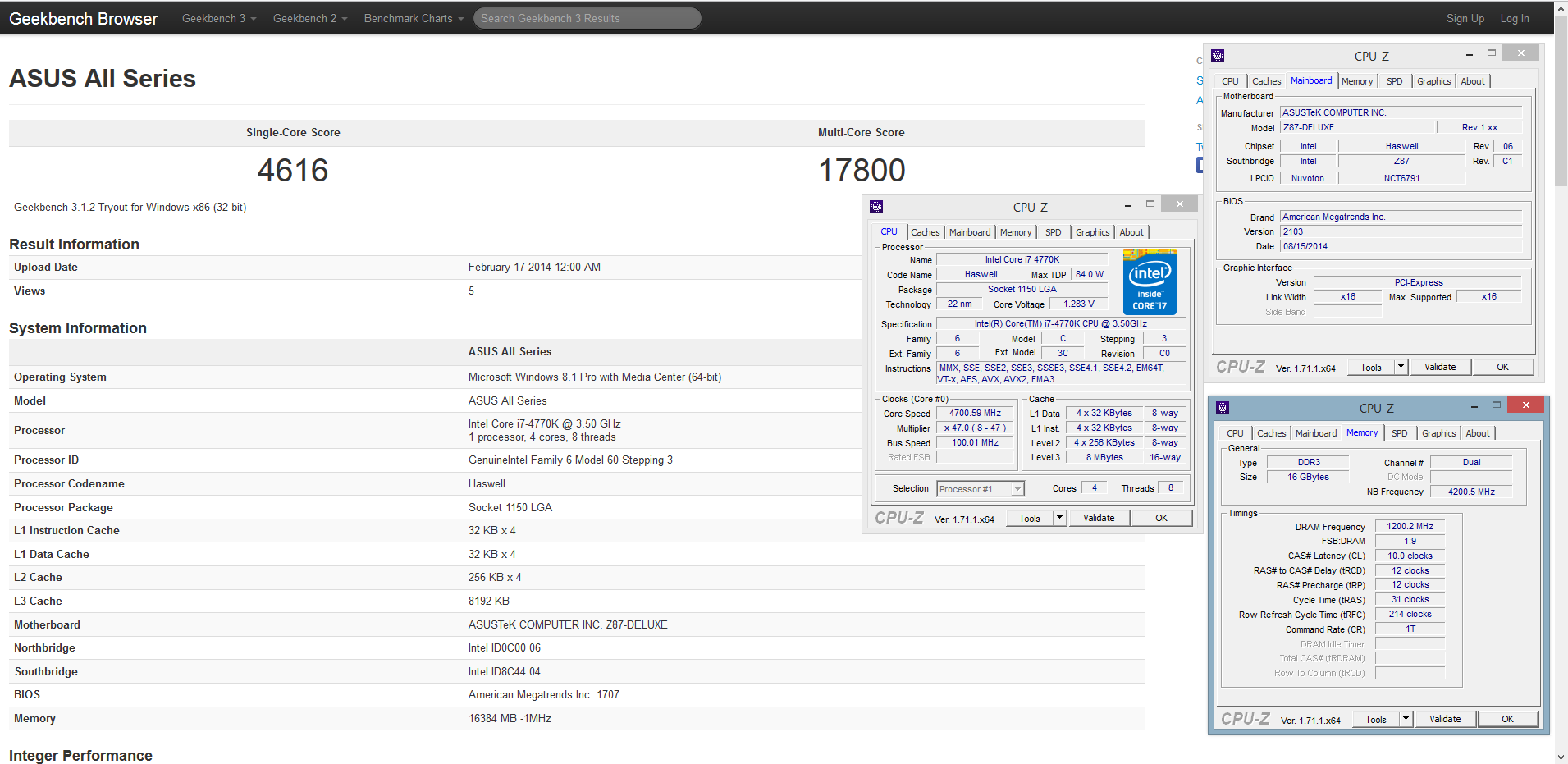Select About tab in Mainboard window
Screen dimensions: 1568x764
(x=1473, y=81)
